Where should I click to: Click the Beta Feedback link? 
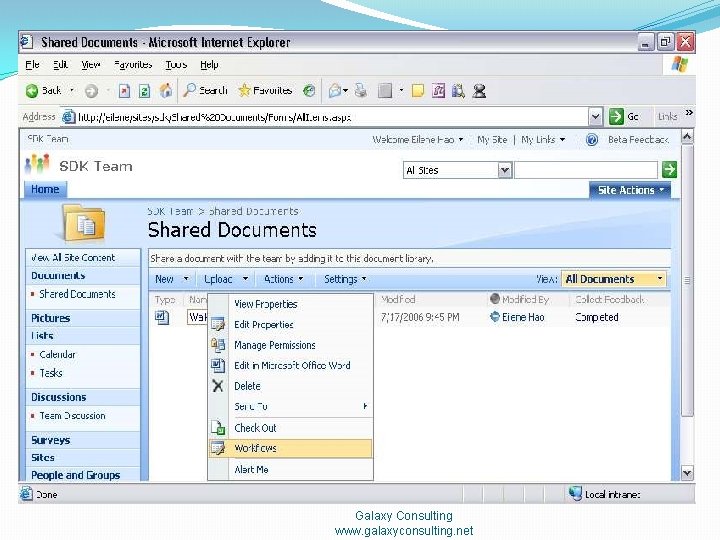point(638,140)
